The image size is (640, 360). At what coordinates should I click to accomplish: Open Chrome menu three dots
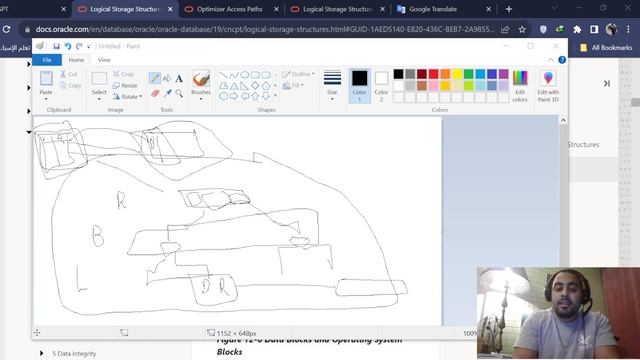(x=628, y=29)
